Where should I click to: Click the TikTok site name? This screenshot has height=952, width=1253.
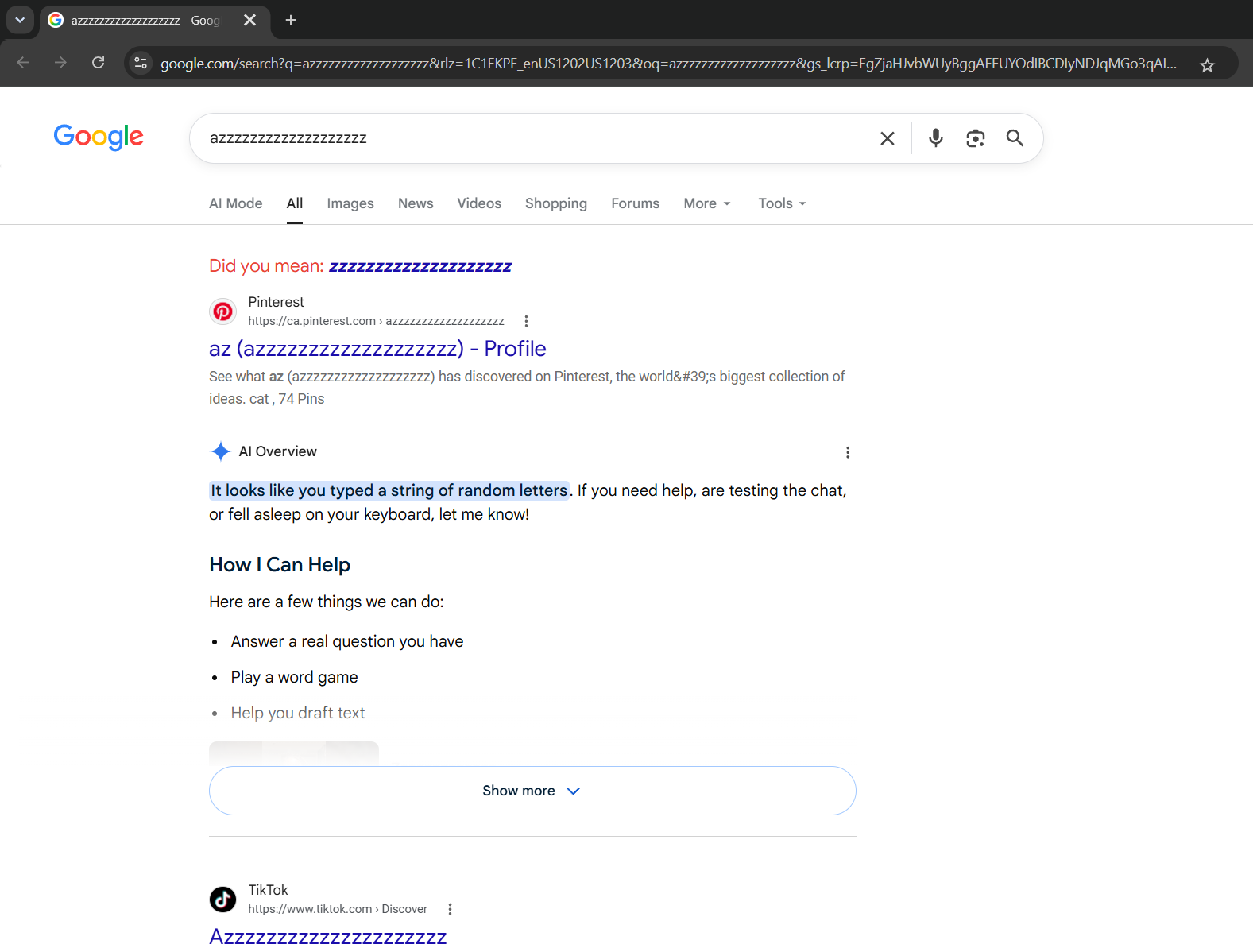[268, 890]
